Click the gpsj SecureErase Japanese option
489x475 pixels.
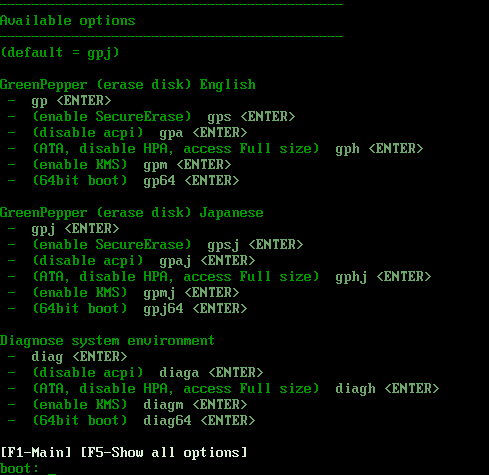155,245
